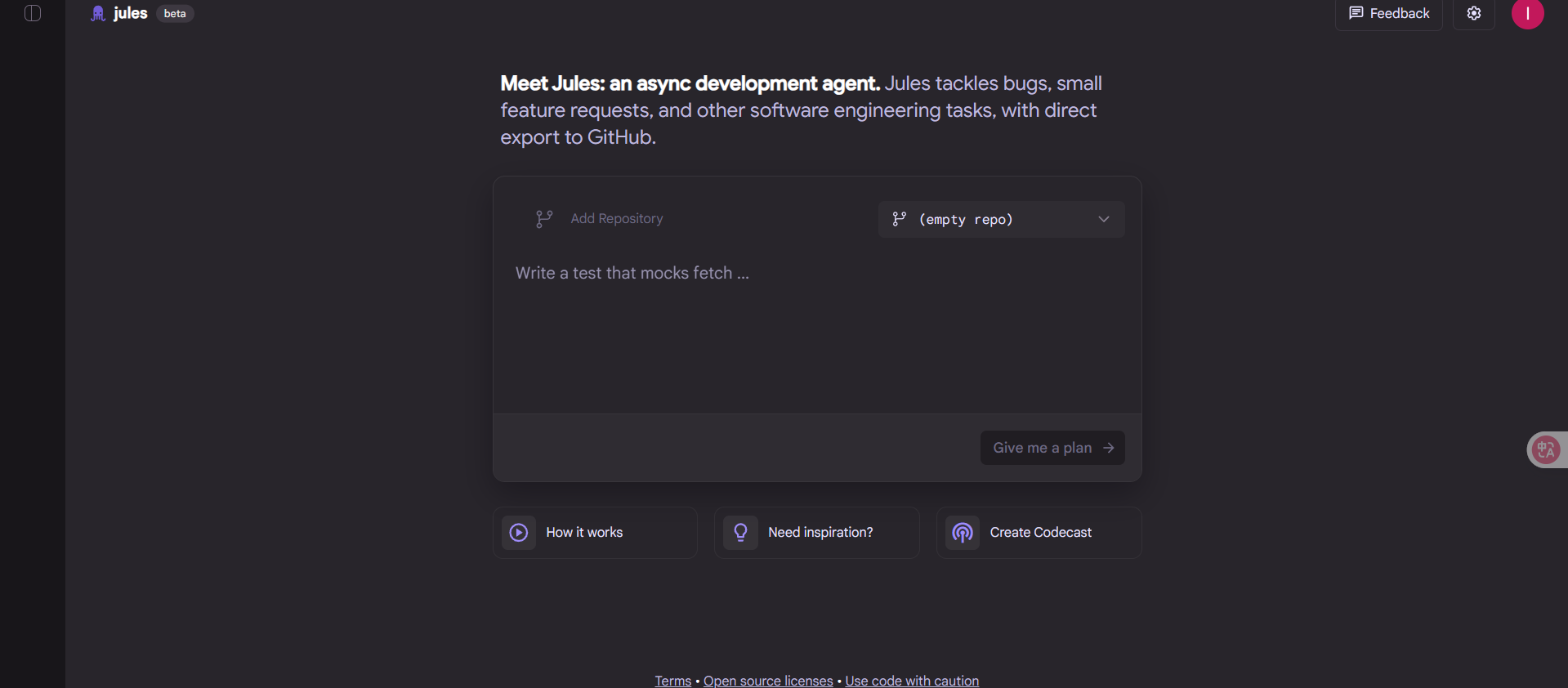This screenshot has width=1568, height=688.
Task: Open Need inspiration? card
Action: pyautogui.click(x=817, y=533)
